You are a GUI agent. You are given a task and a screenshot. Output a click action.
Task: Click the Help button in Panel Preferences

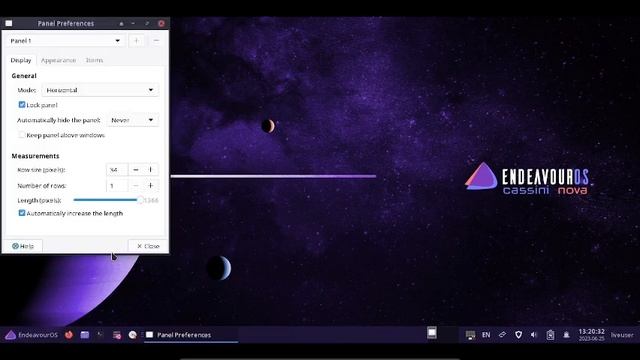coord(23,246)
